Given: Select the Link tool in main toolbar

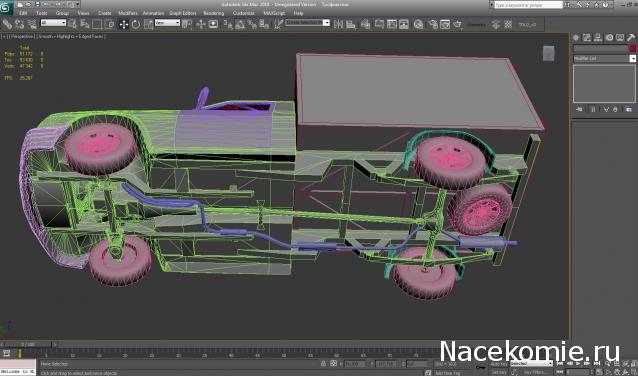Looking at the screenshot, I should click(7, 24).
